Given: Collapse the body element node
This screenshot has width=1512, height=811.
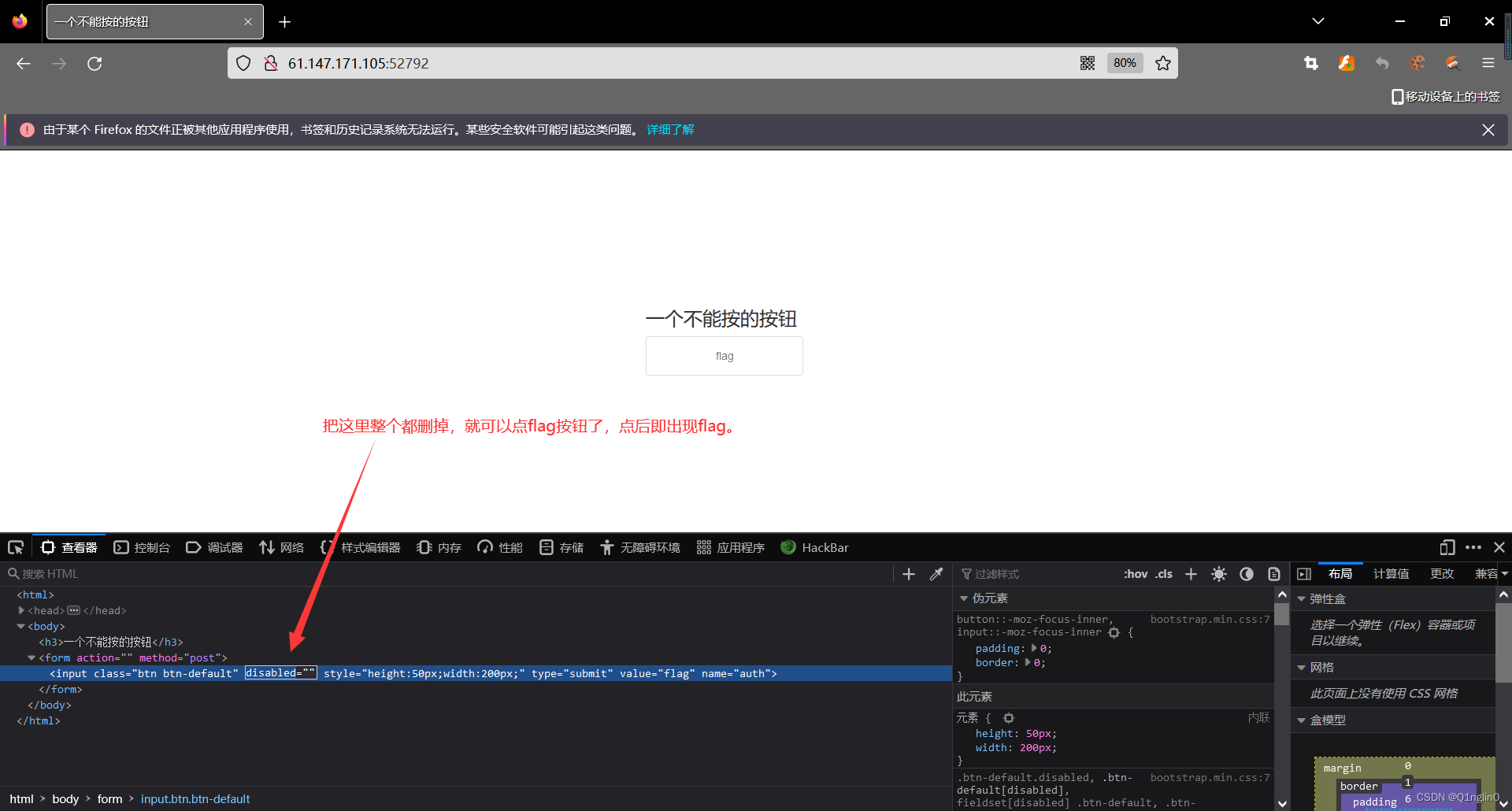Looking at the screenshot, I should [21, 626].
